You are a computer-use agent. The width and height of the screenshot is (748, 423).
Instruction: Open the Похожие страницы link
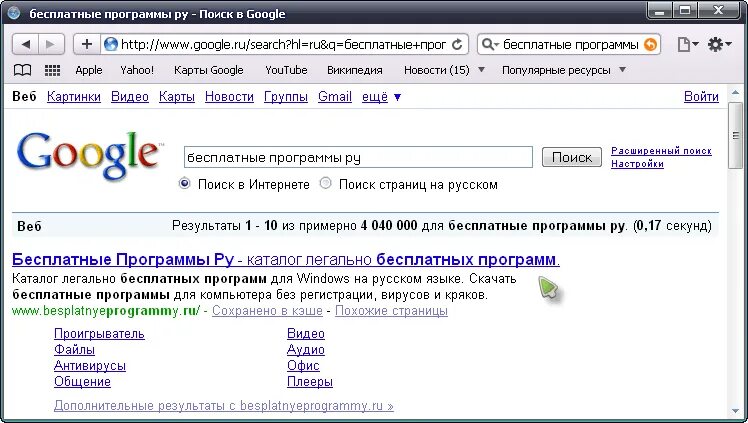coord(391,311)
